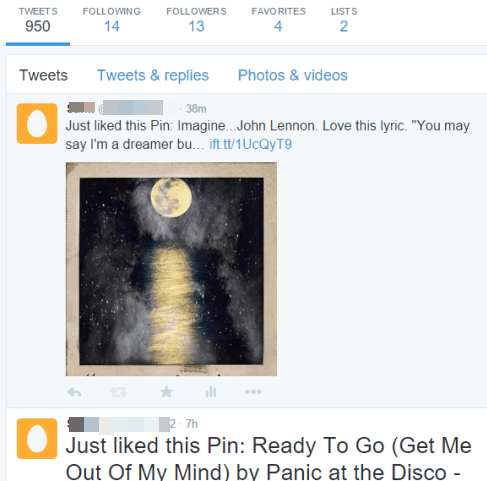Image resolution: width=487 pixels, height=481 pixels.
Task: Open the Panic at the Disco tweet text
Action: point(268,459)
